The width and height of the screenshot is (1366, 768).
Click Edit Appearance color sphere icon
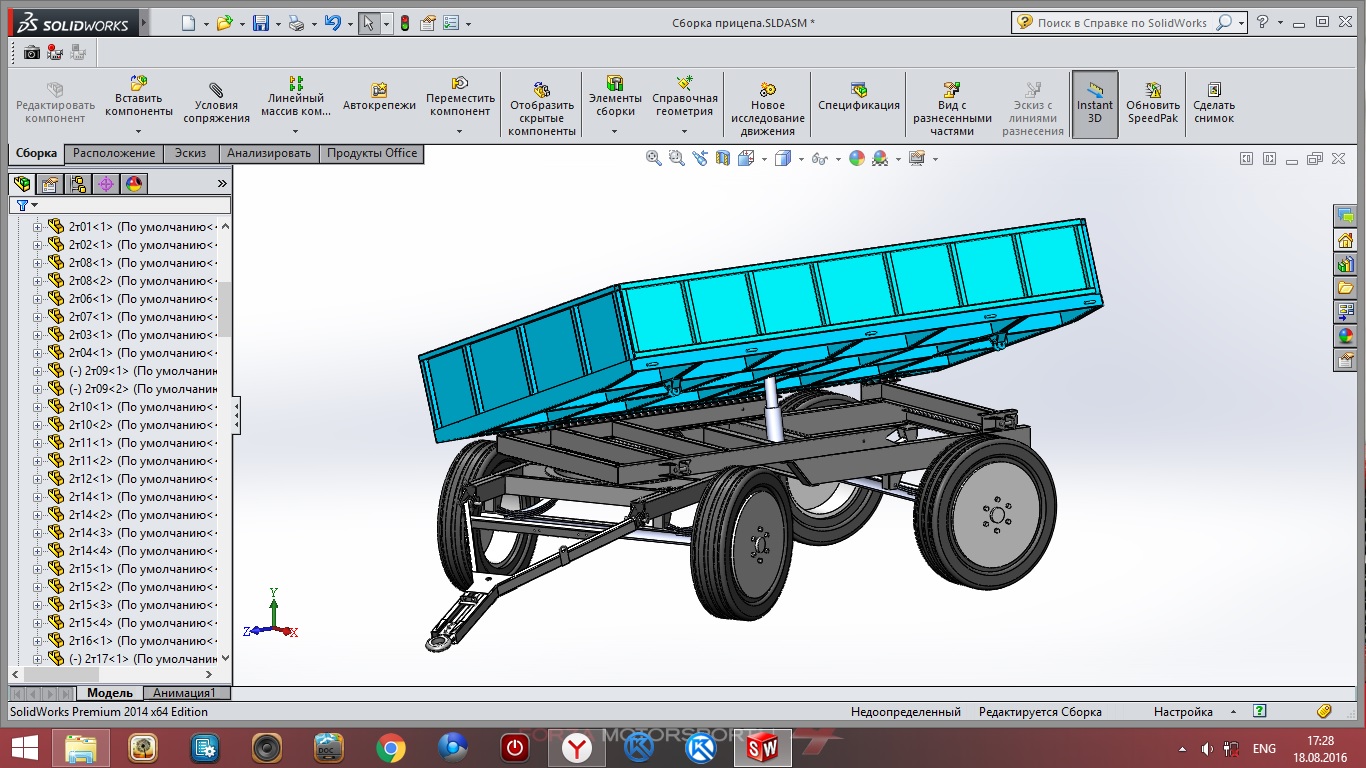856,158
